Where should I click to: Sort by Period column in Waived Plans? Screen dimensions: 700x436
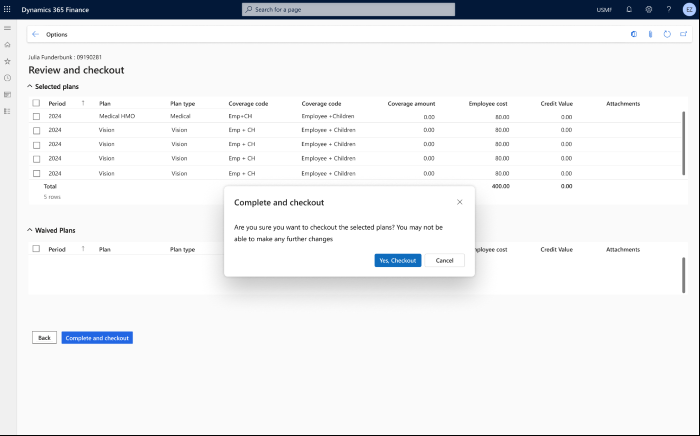57,249
